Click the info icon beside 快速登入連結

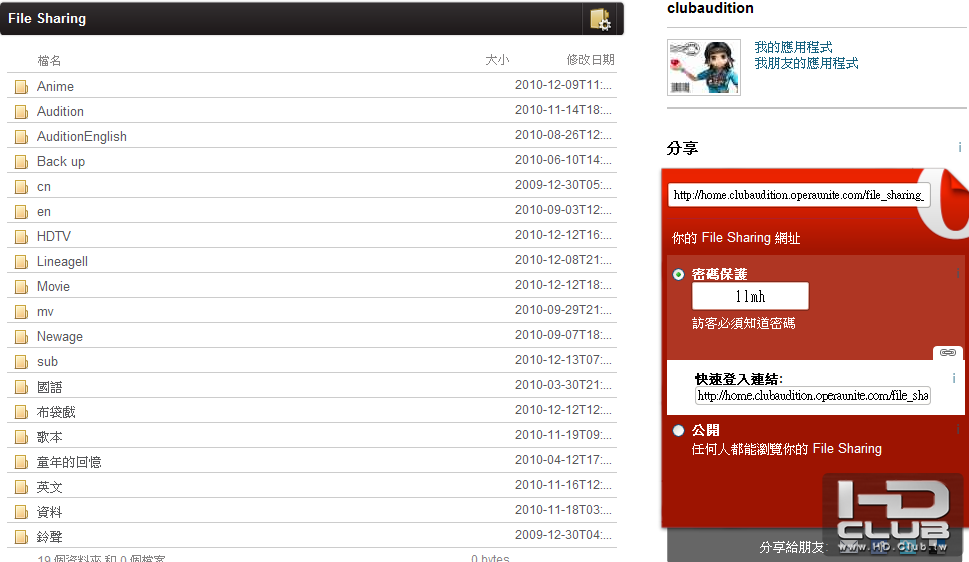(954, 378)
